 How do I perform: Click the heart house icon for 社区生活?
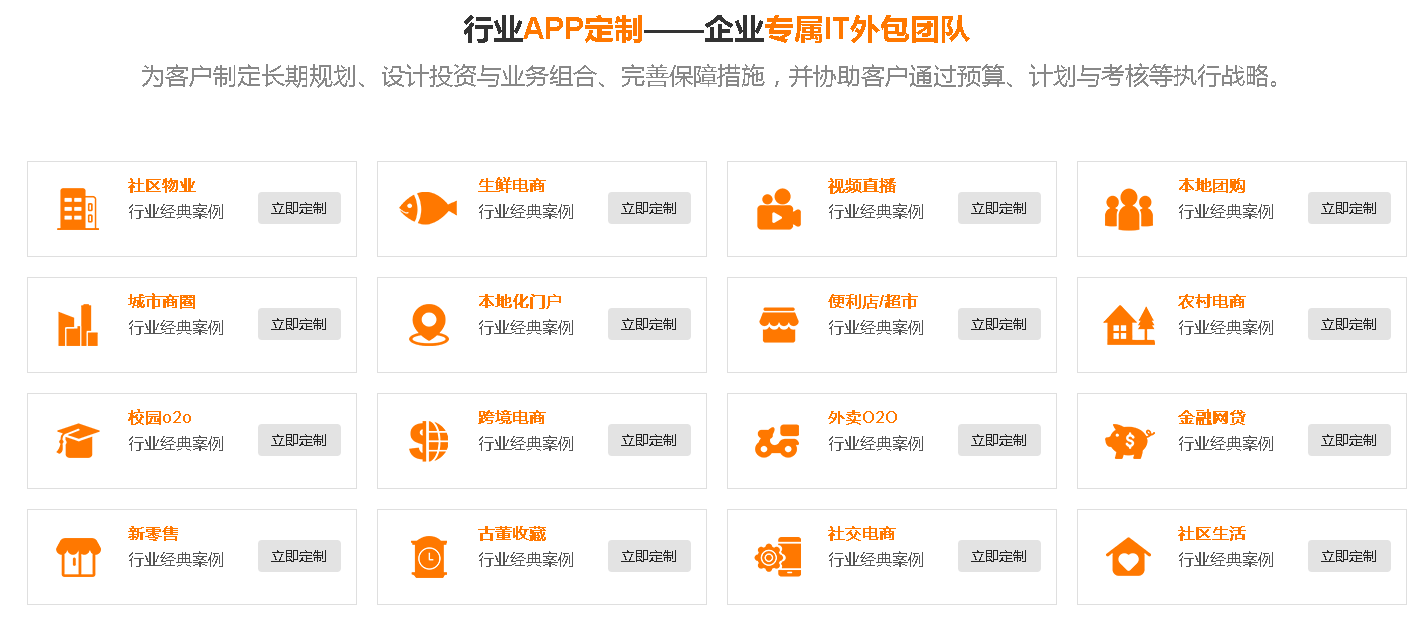(x=1128, y=557)
